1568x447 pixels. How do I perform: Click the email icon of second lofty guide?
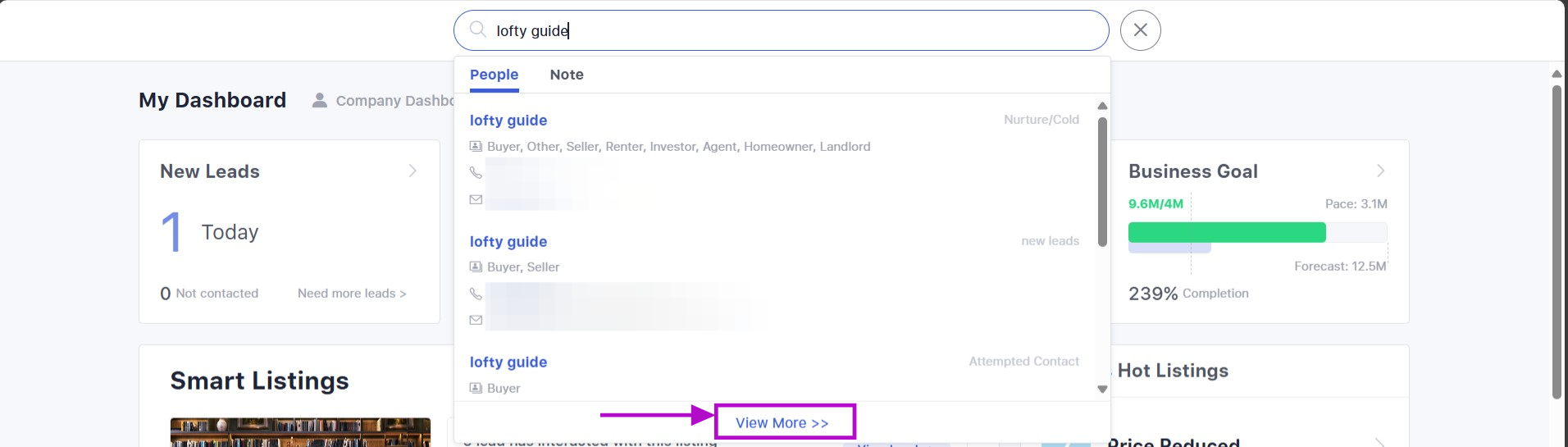(476, 320)
